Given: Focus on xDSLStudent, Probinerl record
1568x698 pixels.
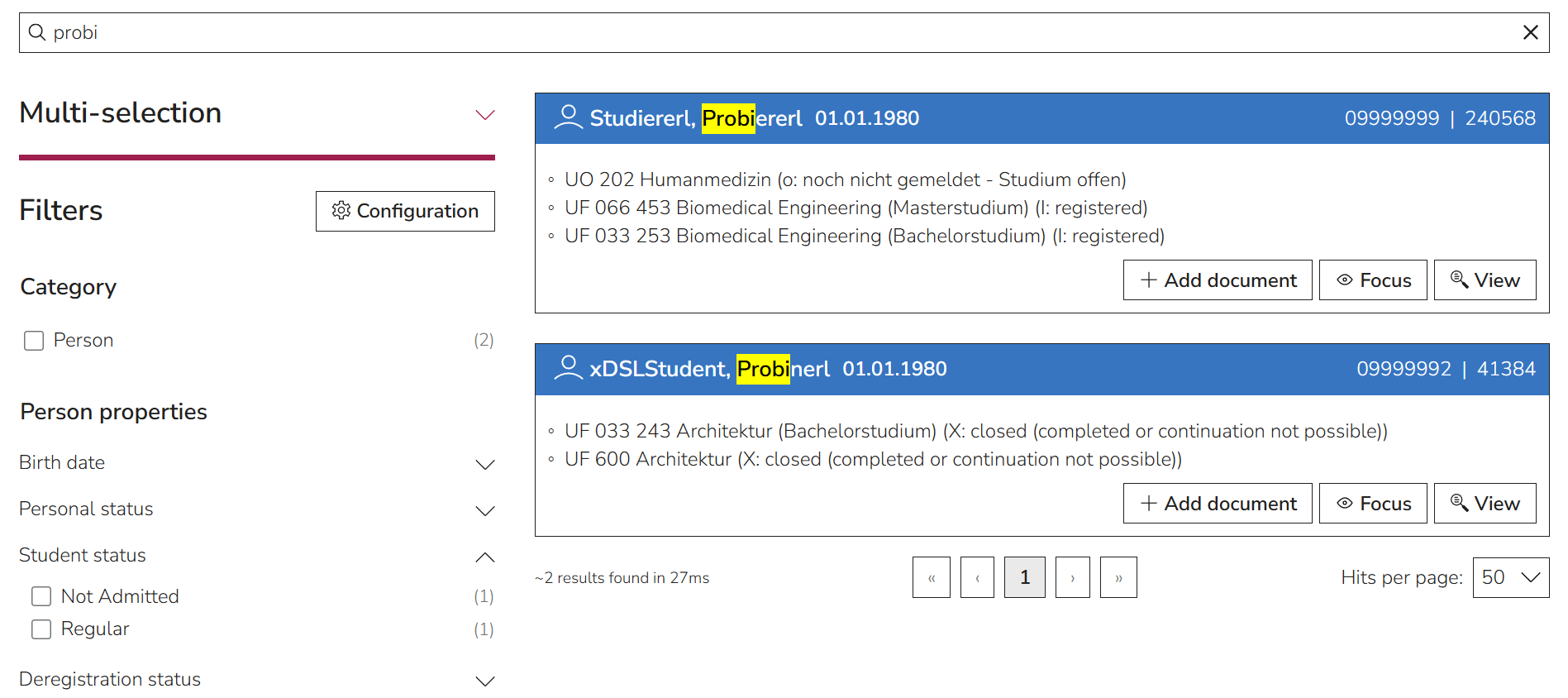Looking at the screenshot, I should (1373, 504).
